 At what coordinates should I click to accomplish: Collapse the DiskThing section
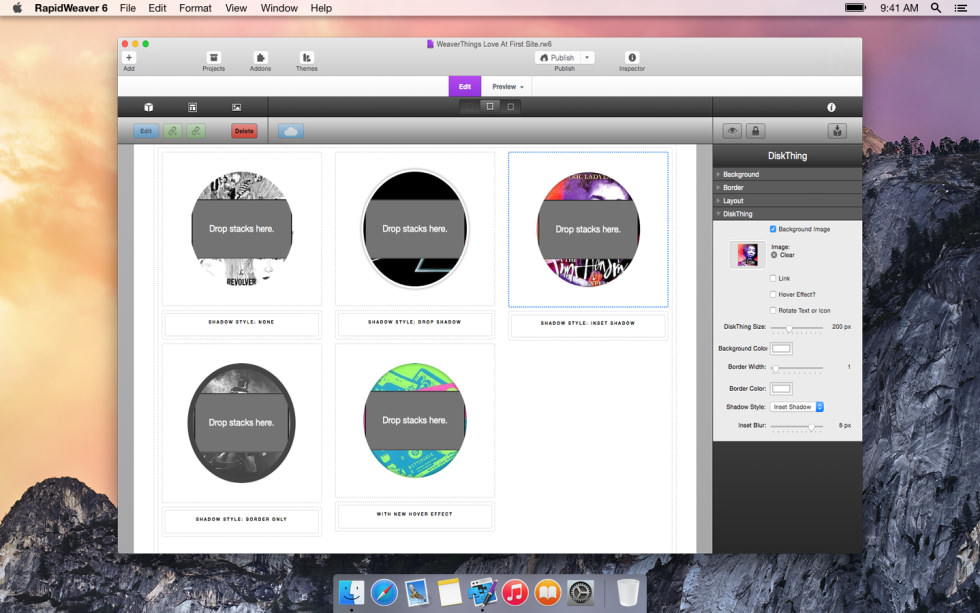click(788, 214)
